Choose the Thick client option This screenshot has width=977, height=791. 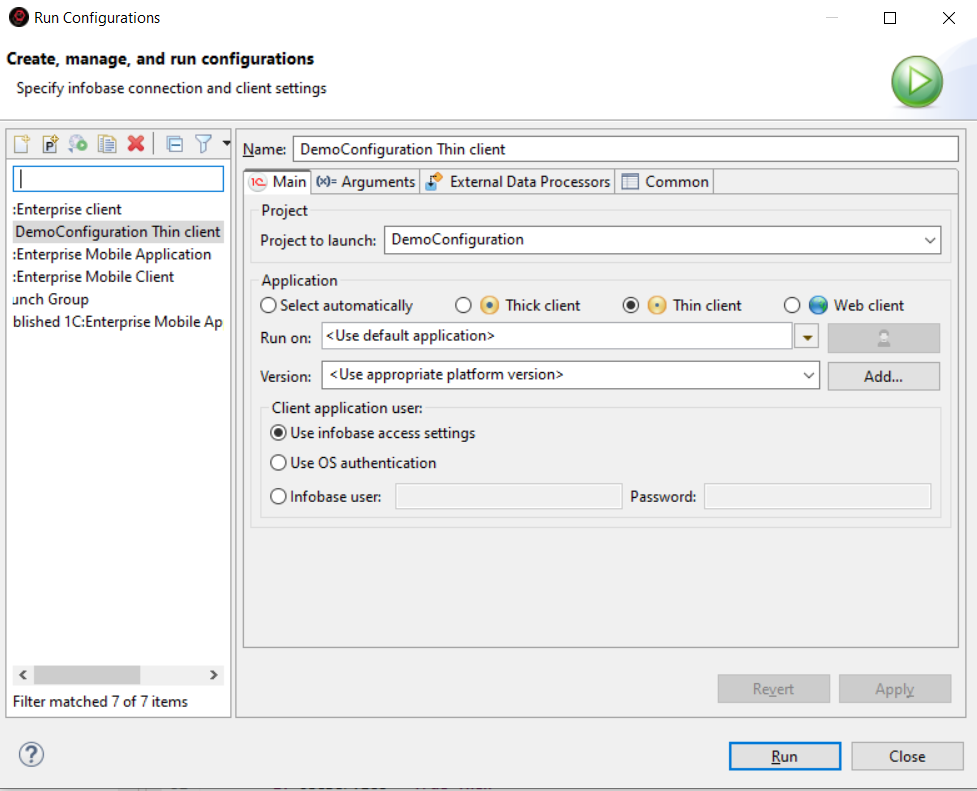[x=463, y=306]
